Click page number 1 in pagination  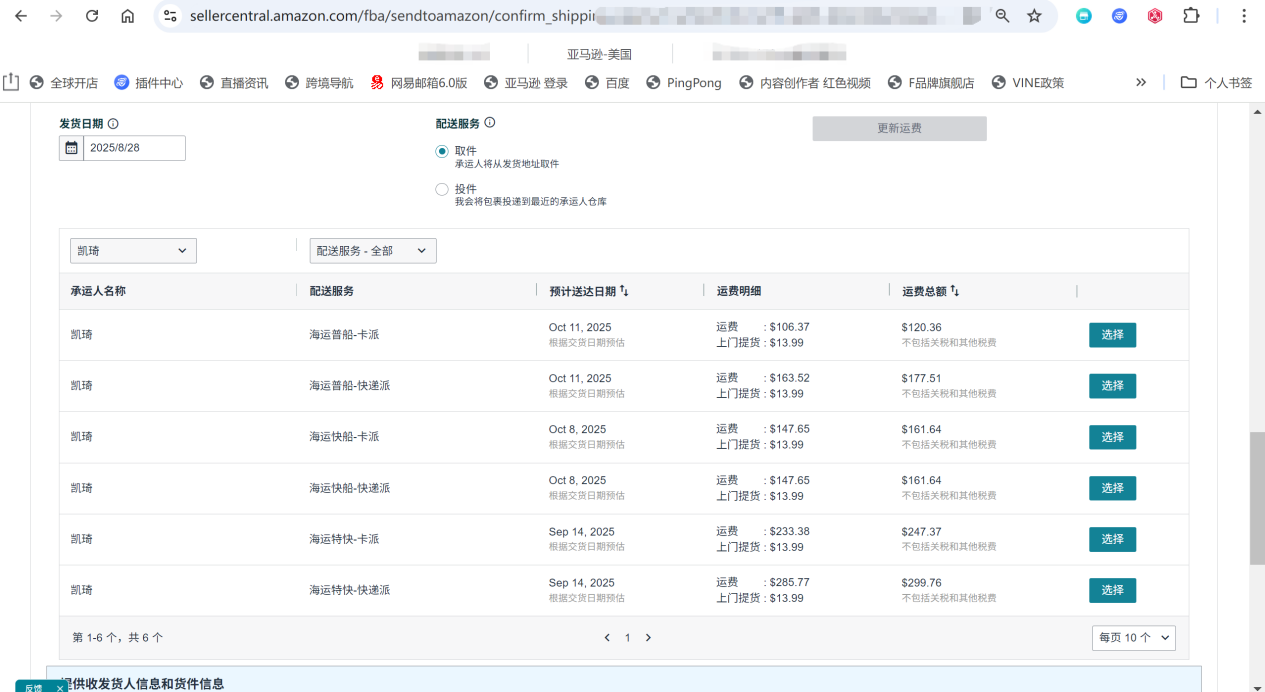click(x=627, y=637)
